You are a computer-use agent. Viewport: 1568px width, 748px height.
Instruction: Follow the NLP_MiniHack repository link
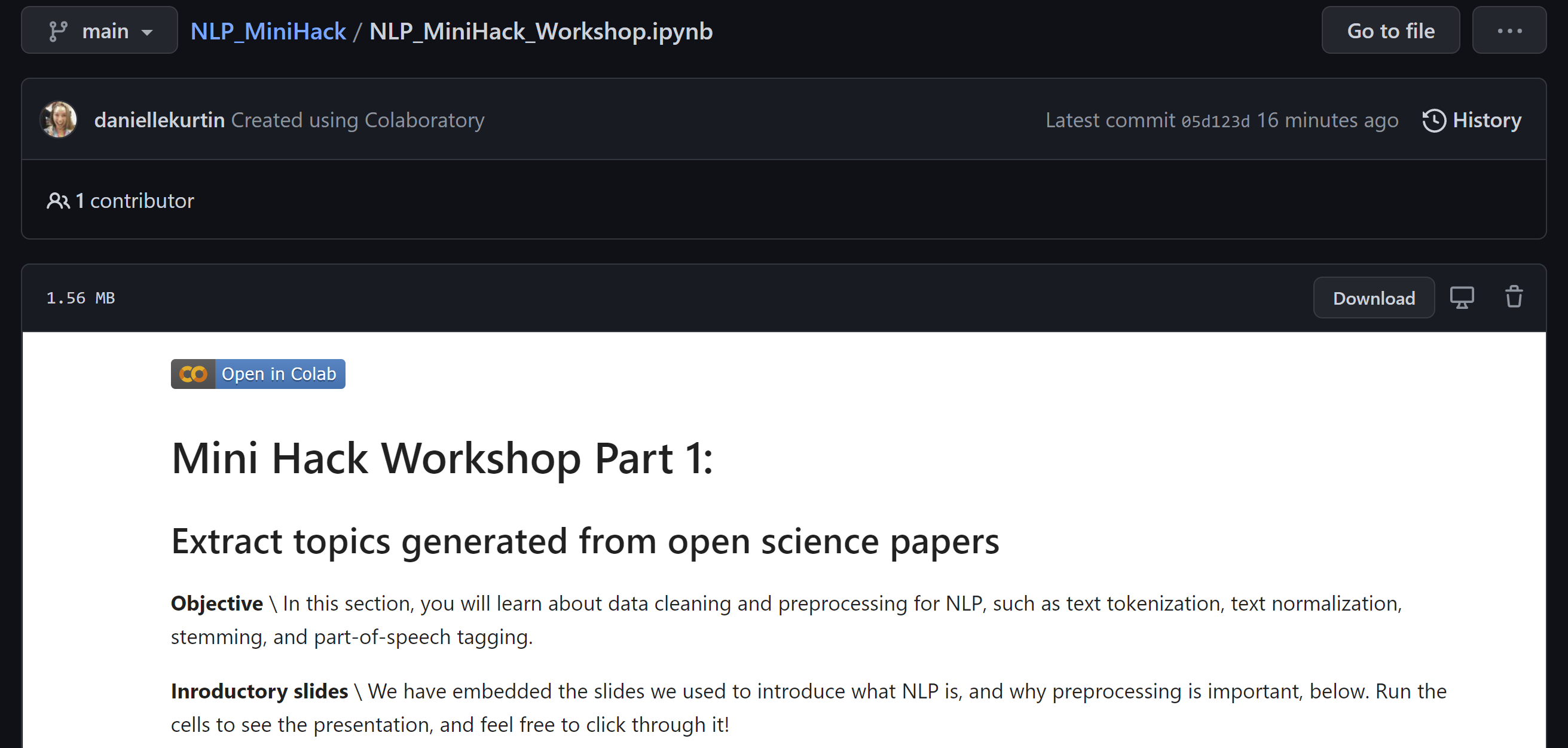pos(268,30)
